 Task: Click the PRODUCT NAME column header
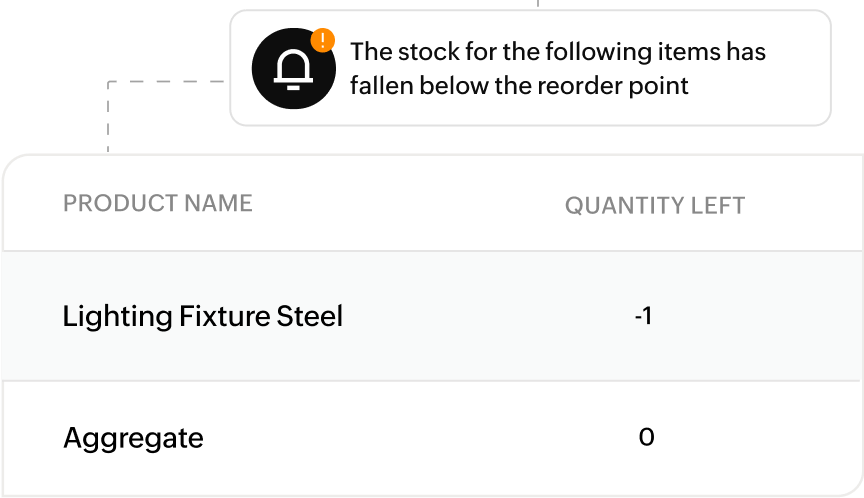pyautogui.click(x=157, y=204)
